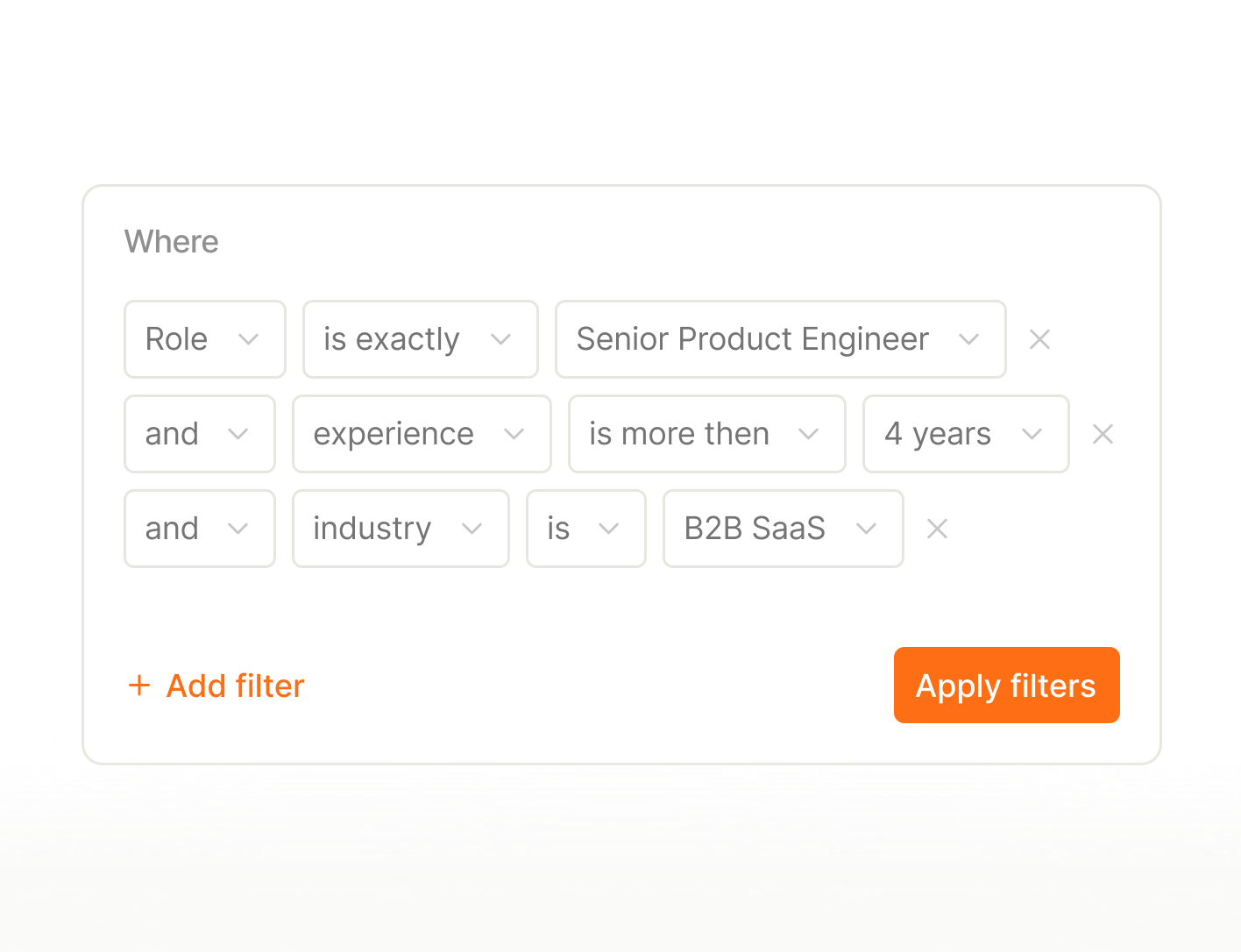
Task: Remove the experience filter row
Action: tap(1103, 434)
